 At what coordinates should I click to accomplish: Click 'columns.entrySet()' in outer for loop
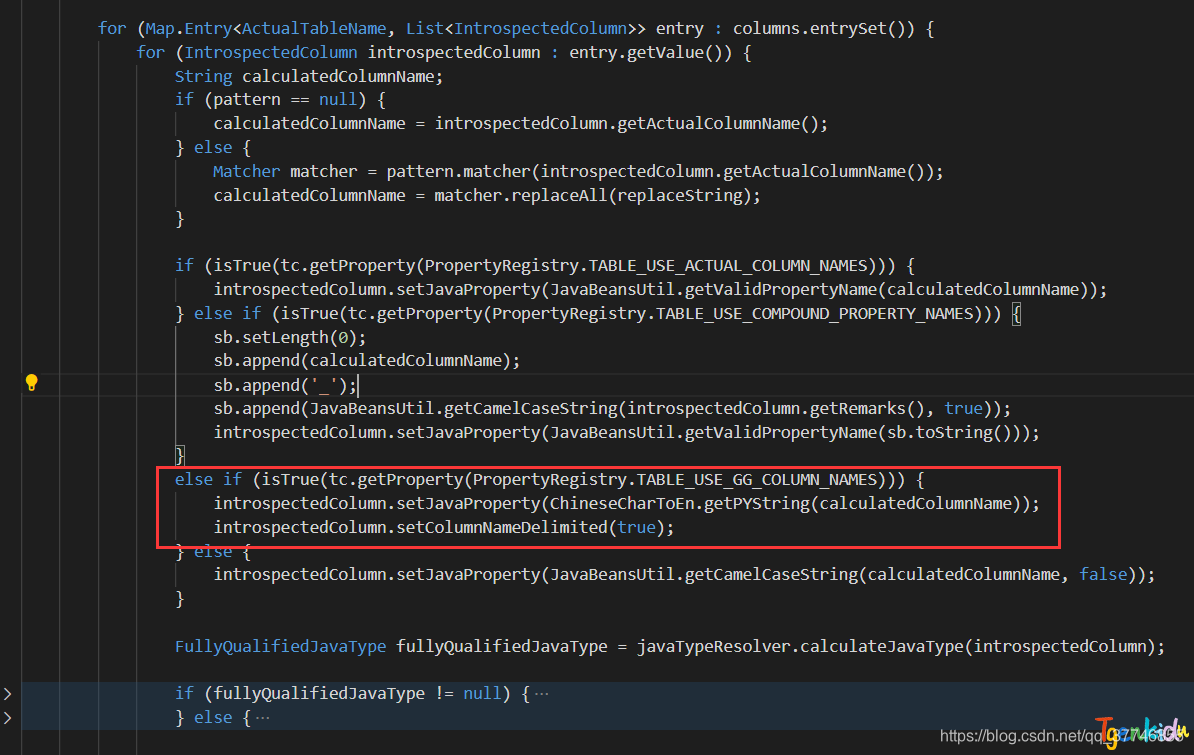[824, 29]
